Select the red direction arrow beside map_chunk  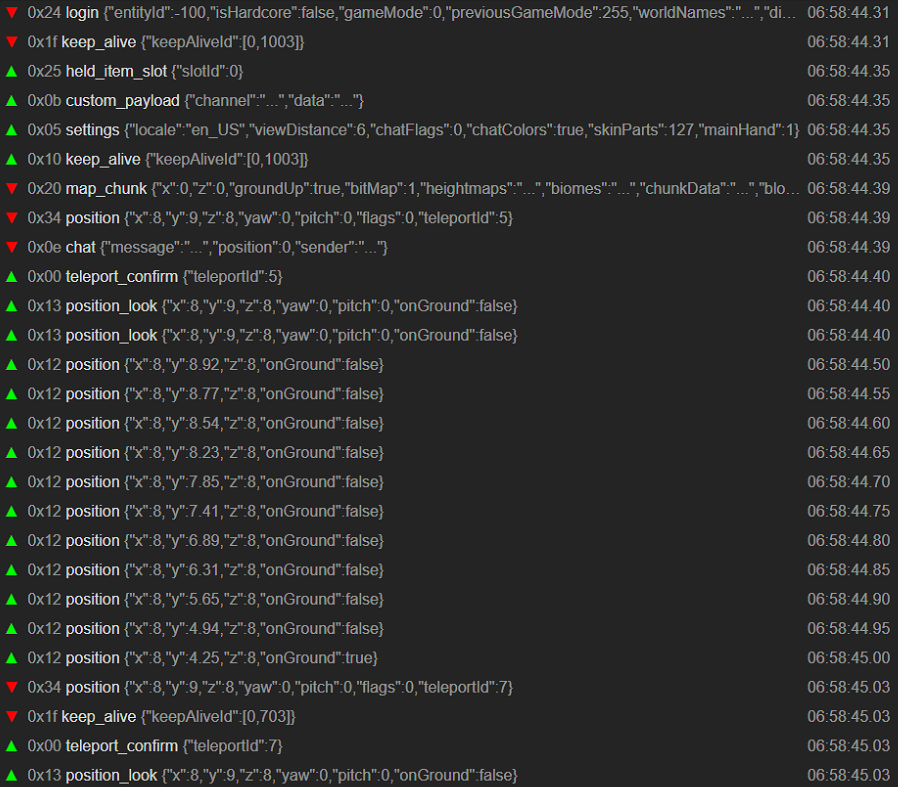click(x=11, y=188)
